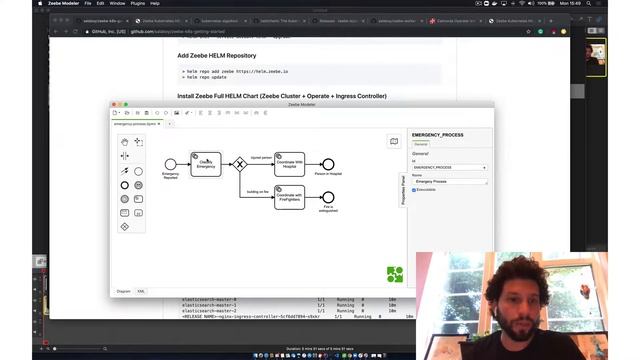Click the Name field Emergency Process

point(449,182)
